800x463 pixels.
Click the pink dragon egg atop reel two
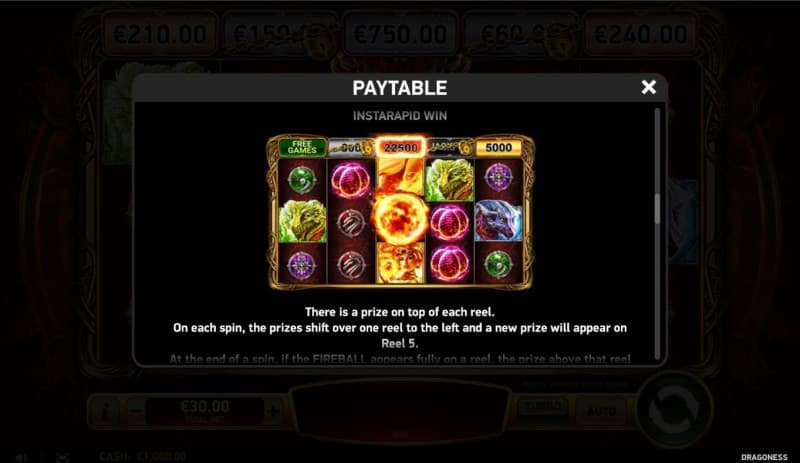(351, 179)
